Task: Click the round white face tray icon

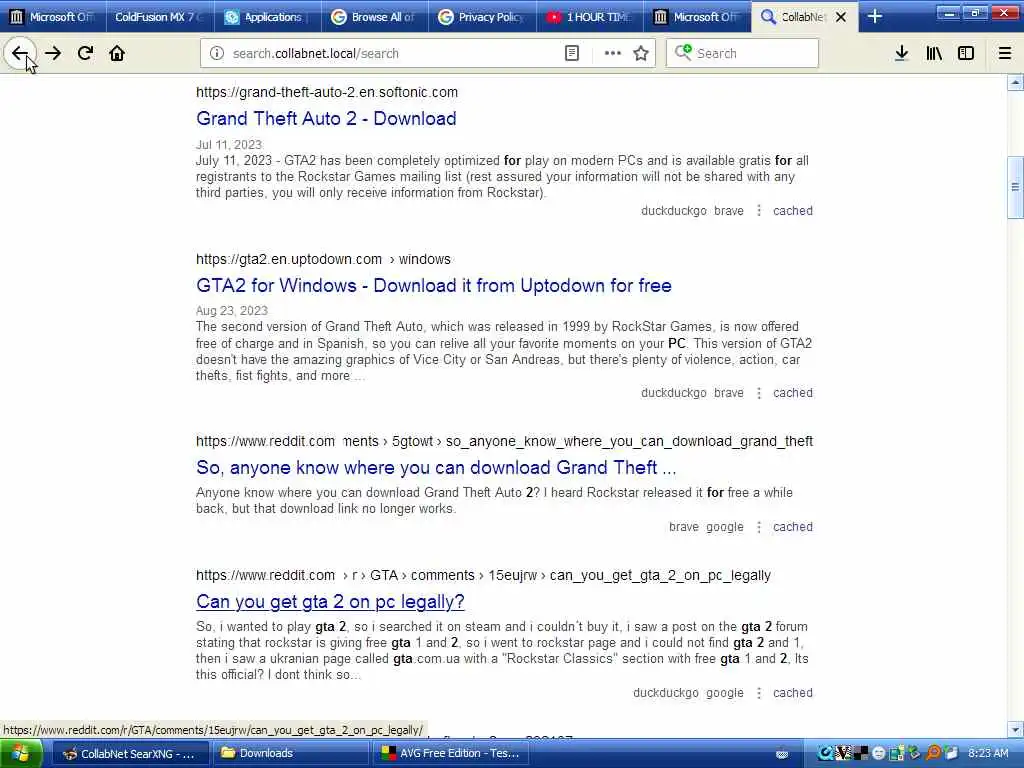Action: [x=879, y=754]
